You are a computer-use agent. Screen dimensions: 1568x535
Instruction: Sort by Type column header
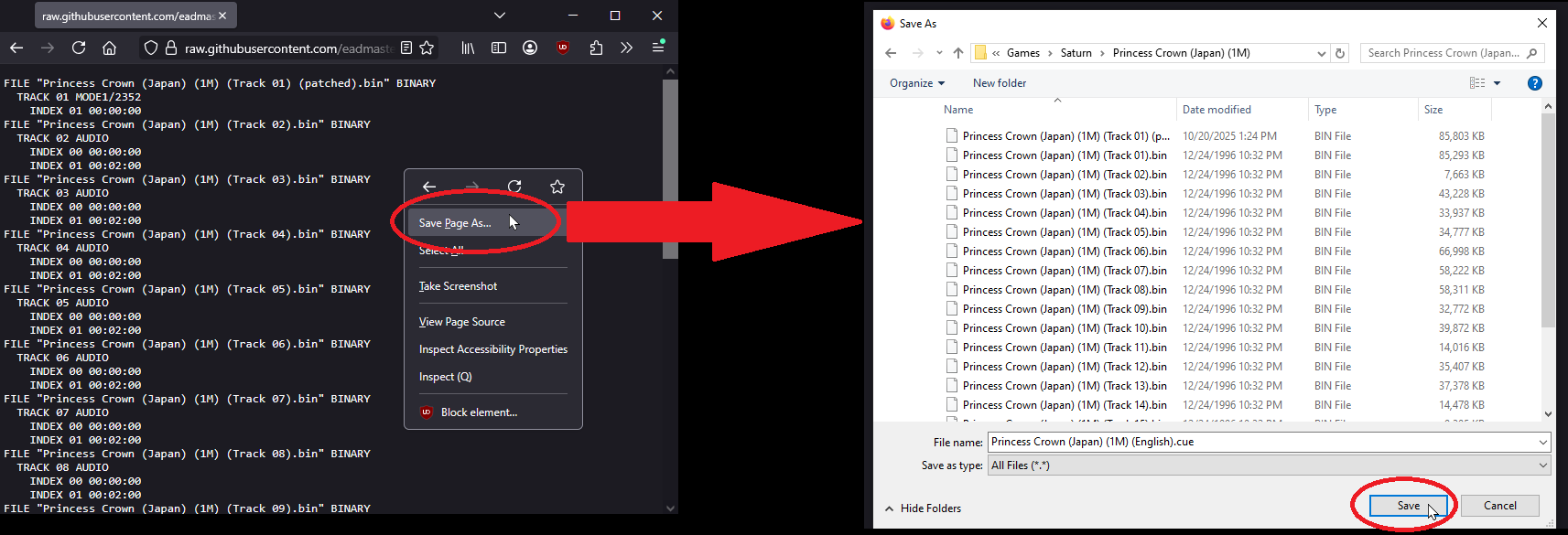[x=1325, y=110]
